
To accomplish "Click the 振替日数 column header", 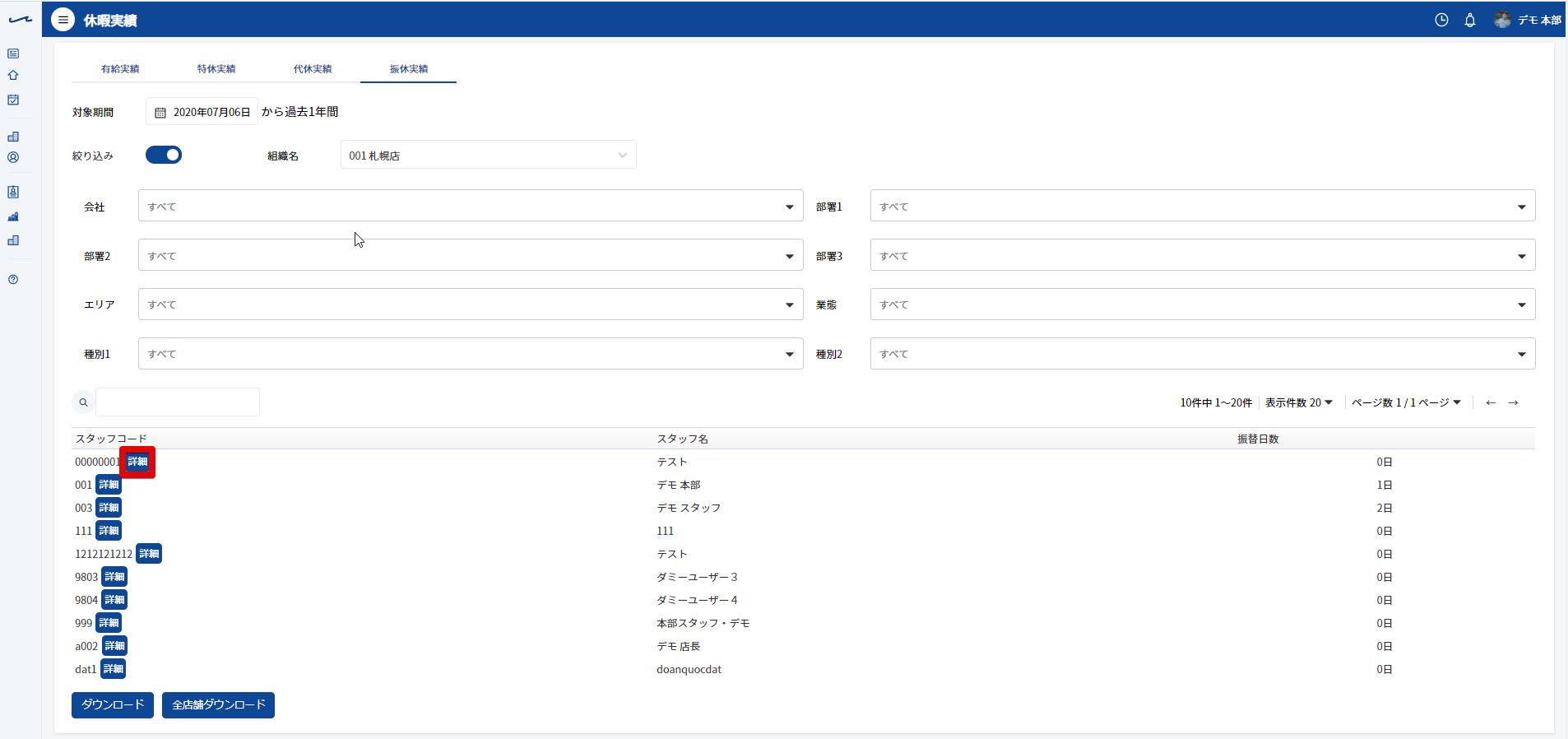I will 1258,439.
